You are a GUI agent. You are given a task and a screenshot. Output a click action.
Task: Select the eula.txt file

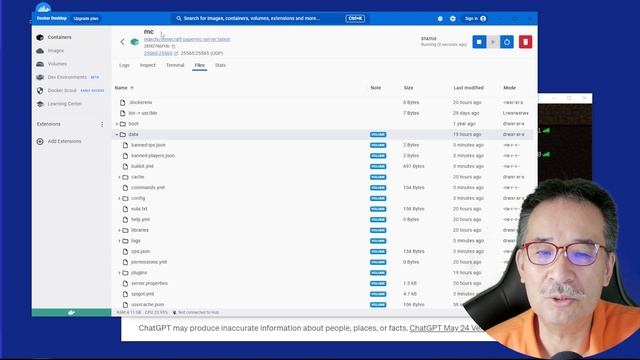click(139, 209)
